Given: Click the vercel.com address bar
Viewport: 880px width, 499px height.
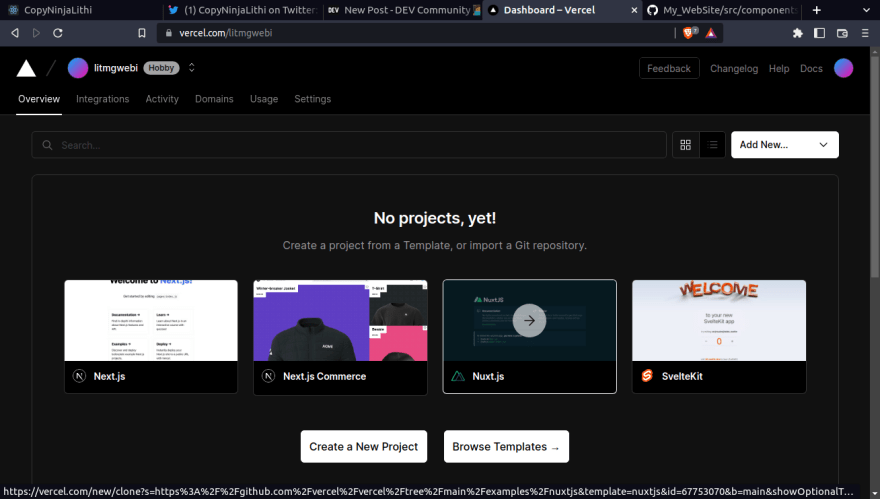Looking at the screenshot, I should pos(415,33).
